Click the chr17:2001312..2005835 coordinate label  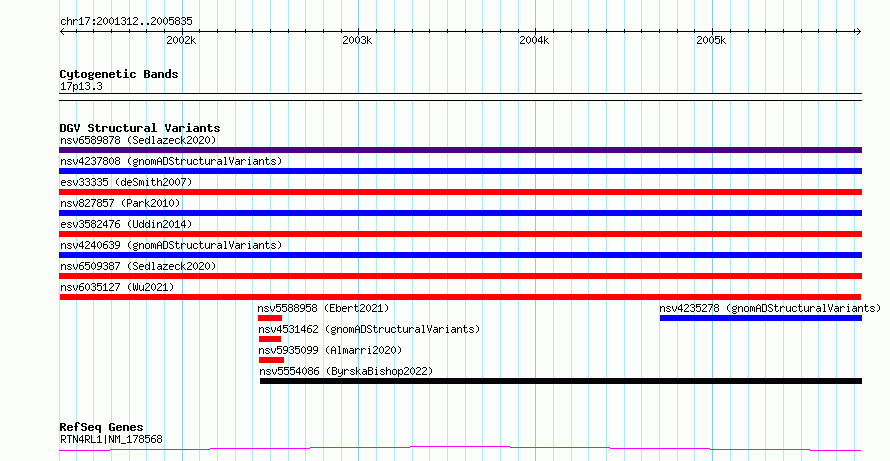(x=126, y=22)
